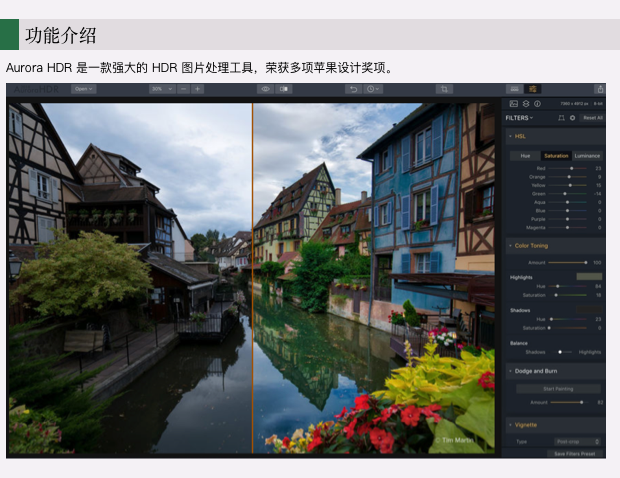
Task: Click the AuroraHDR logo in toolbar
Action: [36, 89]
